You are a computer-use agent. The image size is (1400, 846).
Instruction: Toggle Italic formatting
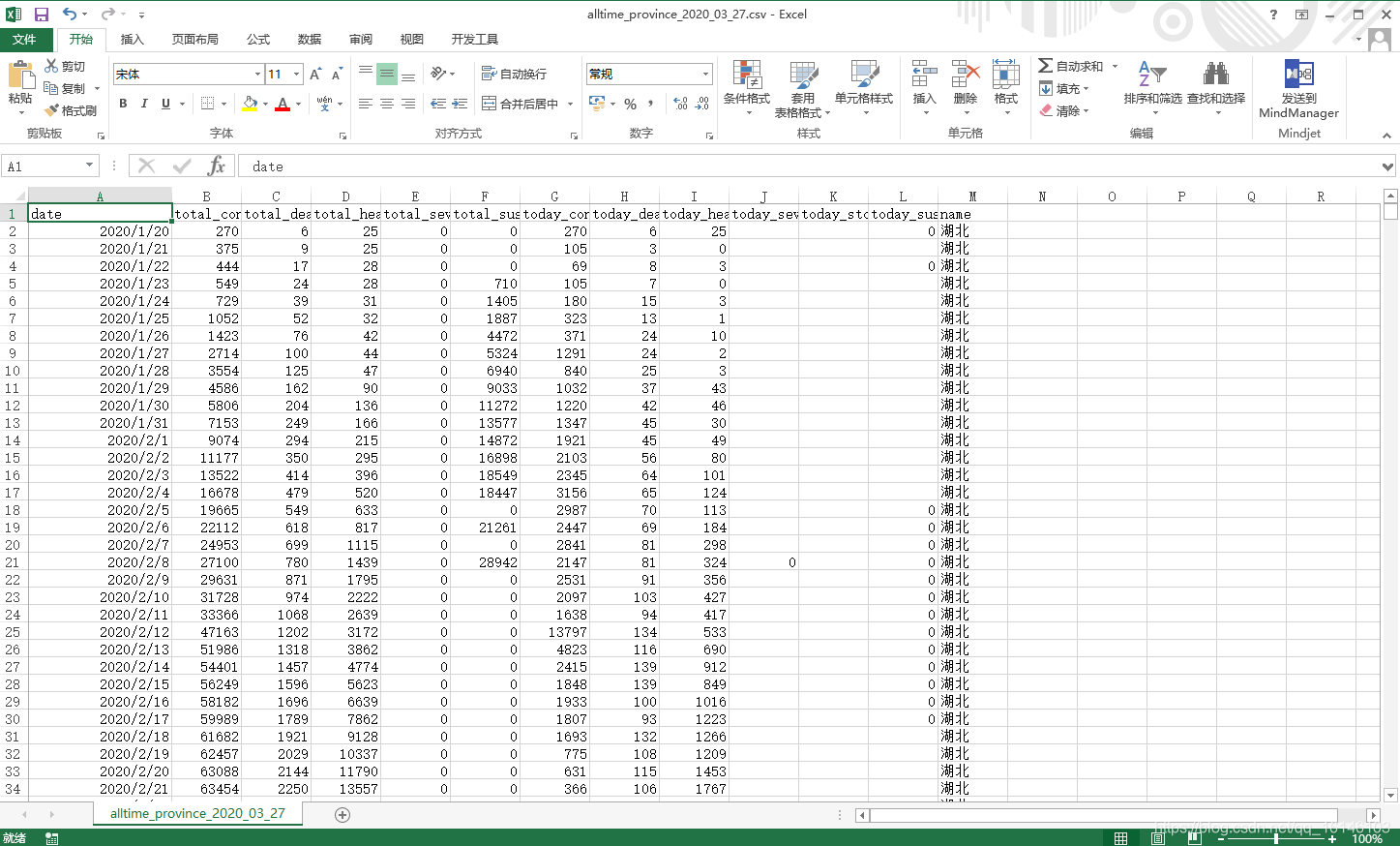[x=144, y=104]
